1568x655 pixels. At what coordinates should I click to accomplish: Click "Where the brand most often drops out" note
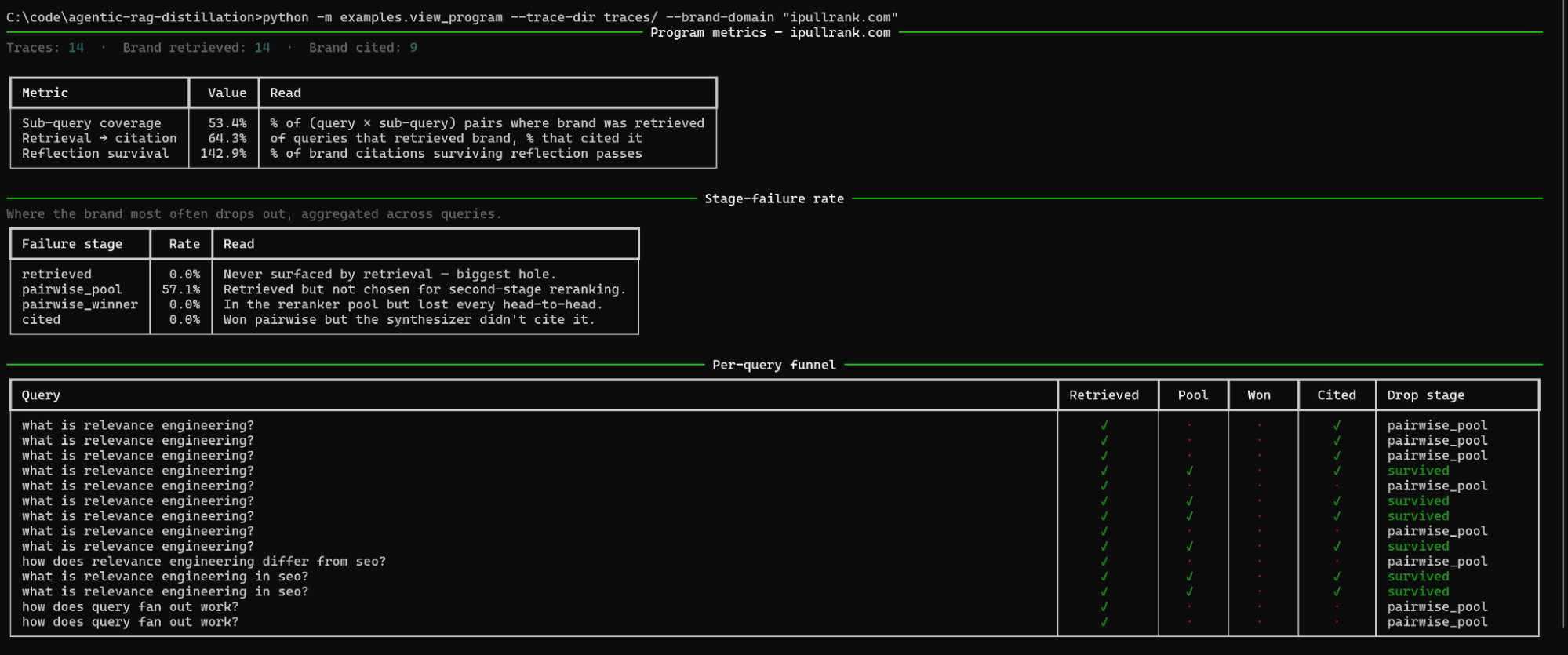(x=254, y=214)
